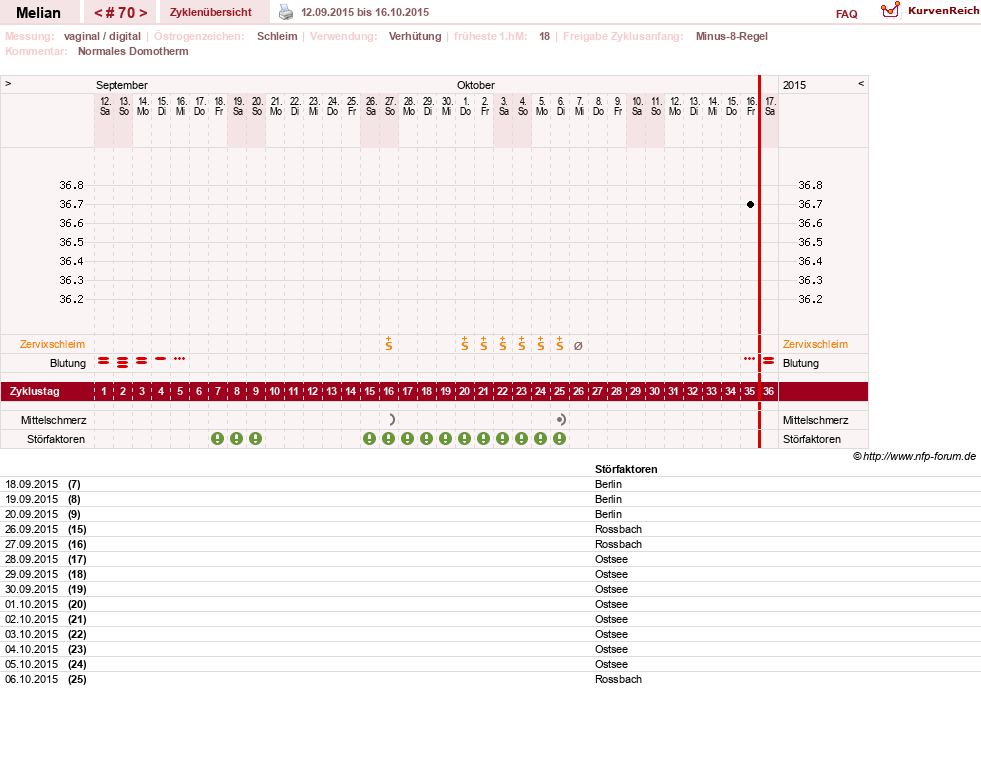Viewport: 981px width, 768px height.
Task: Click the cervical mucus S+ symbol on cycle day 22
Action: pyautogui.click(x=502, y=343)
